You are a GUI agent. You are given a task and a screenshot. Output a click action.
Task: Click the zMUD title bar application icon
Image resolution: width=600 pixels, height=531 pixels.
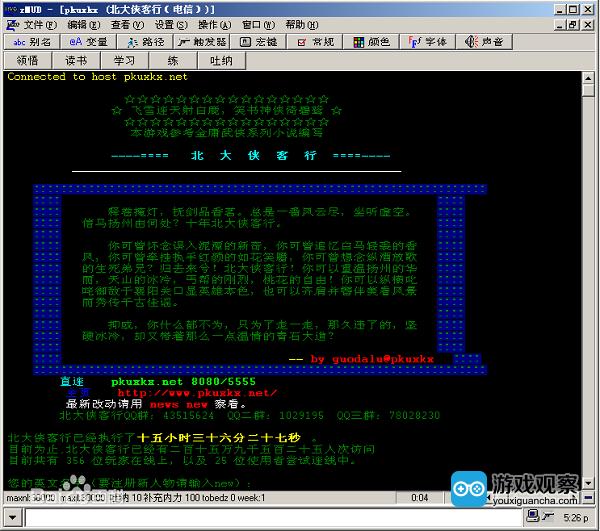(x=11, y=8)
